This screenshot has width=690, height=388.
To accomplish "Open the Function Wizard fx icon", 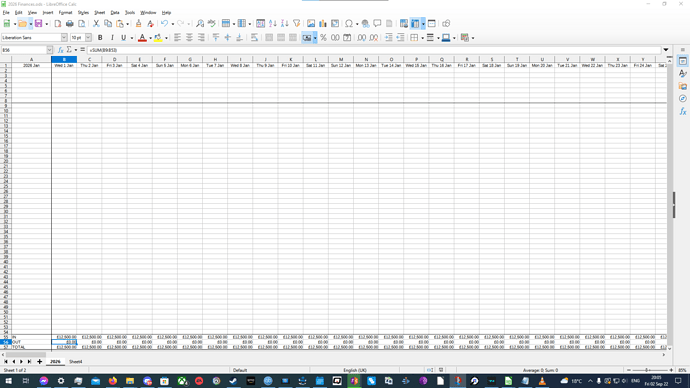I will point(61,50).
